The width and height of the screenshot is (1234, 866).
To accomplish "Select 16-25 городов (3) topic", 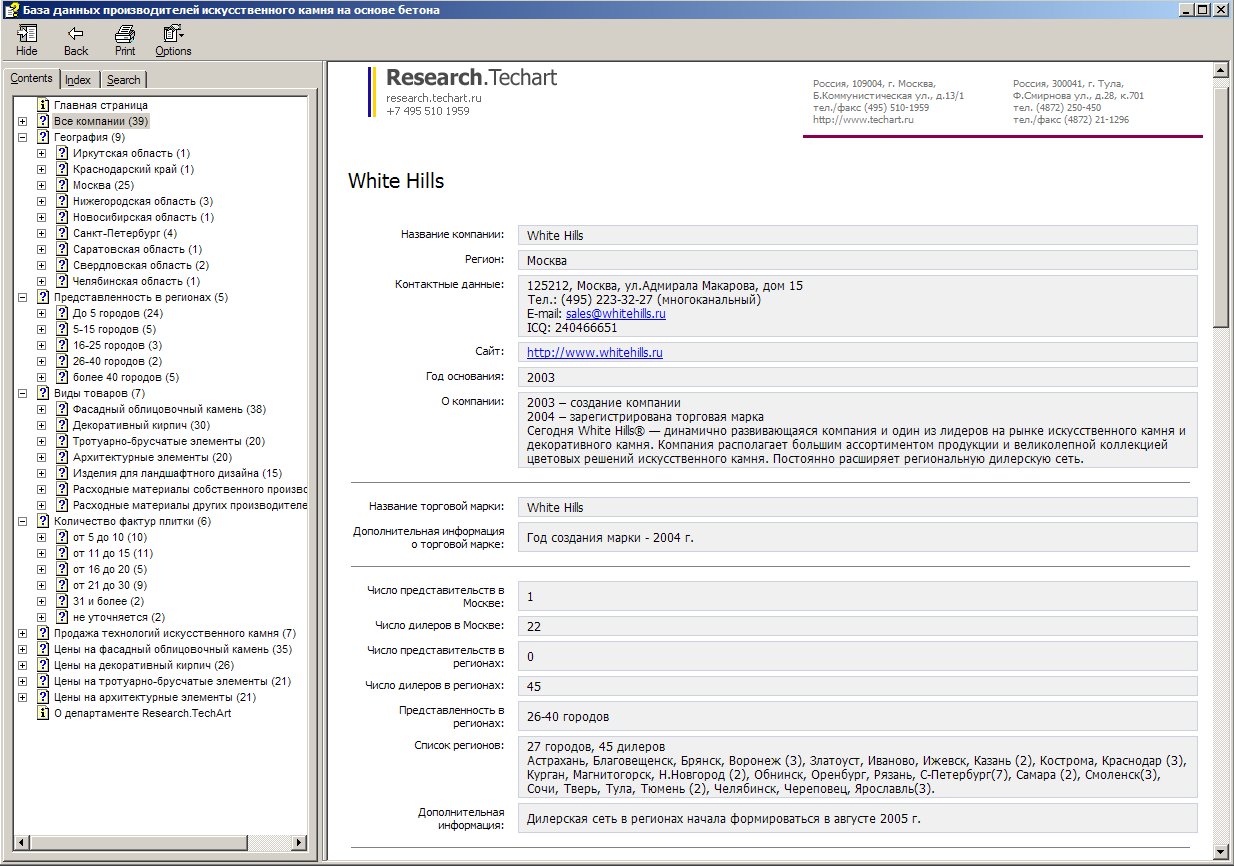I will click(117, 345).
